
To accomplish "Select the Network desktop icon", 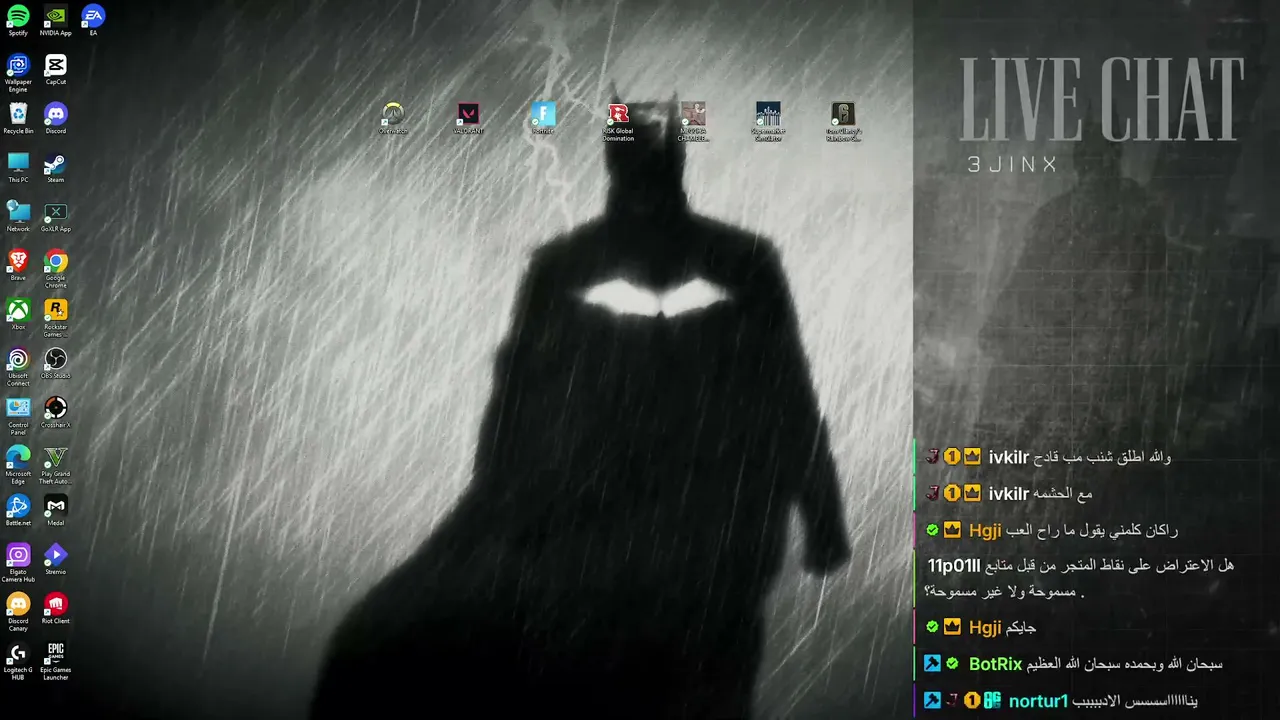I will (18, 216).
